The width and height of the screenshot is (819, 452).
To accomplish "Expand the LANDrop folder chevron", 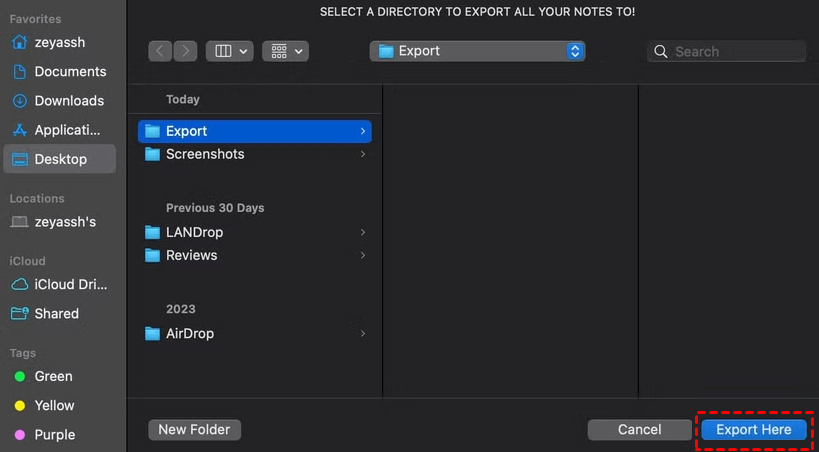I will pos(363,232).
